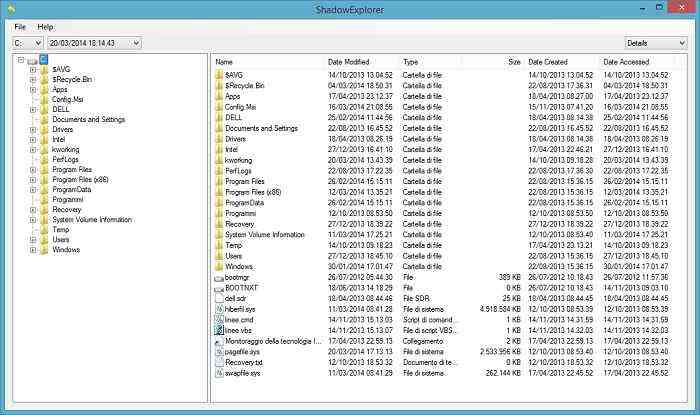Collapse the C: root tree node
The image size is (700, 415).
pyautogui.click(x=21, y=59)
